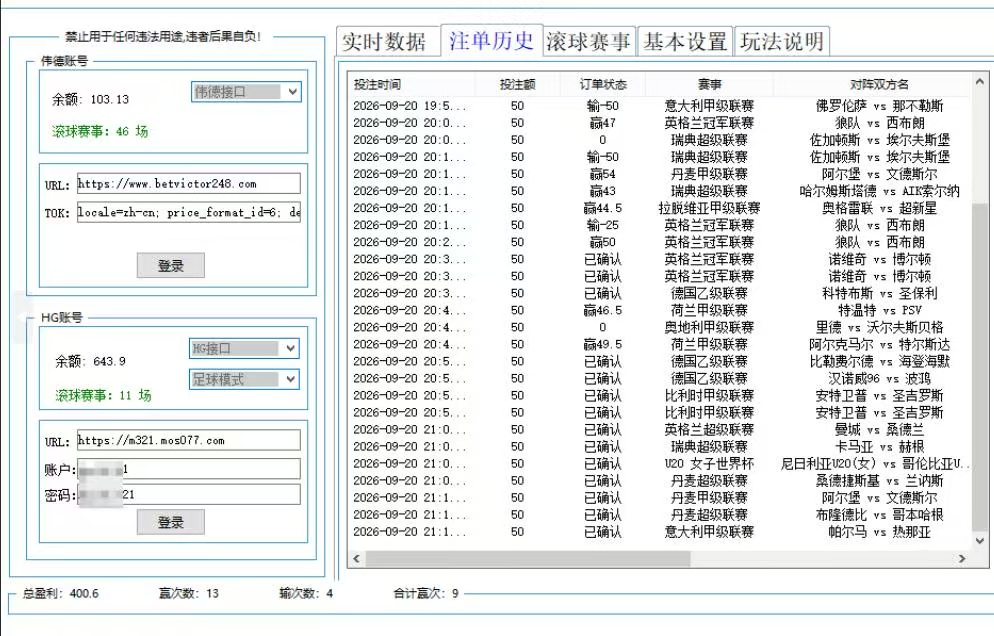Viewport: 994px width, 636px height.
Task: Select 特温特 vs PSV row
Action: coord(659,310)
